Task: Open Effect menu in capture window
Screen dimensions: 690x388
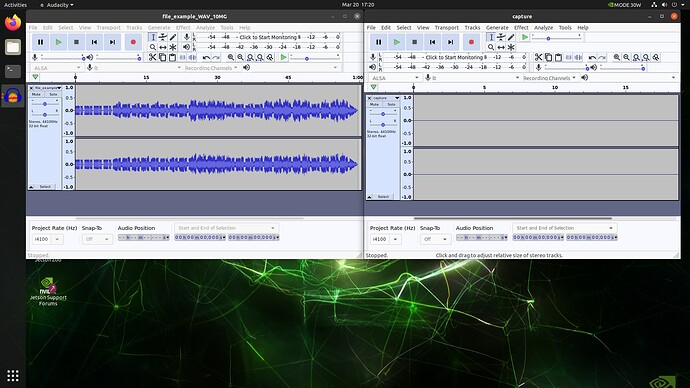Action: tap(521, 27)
